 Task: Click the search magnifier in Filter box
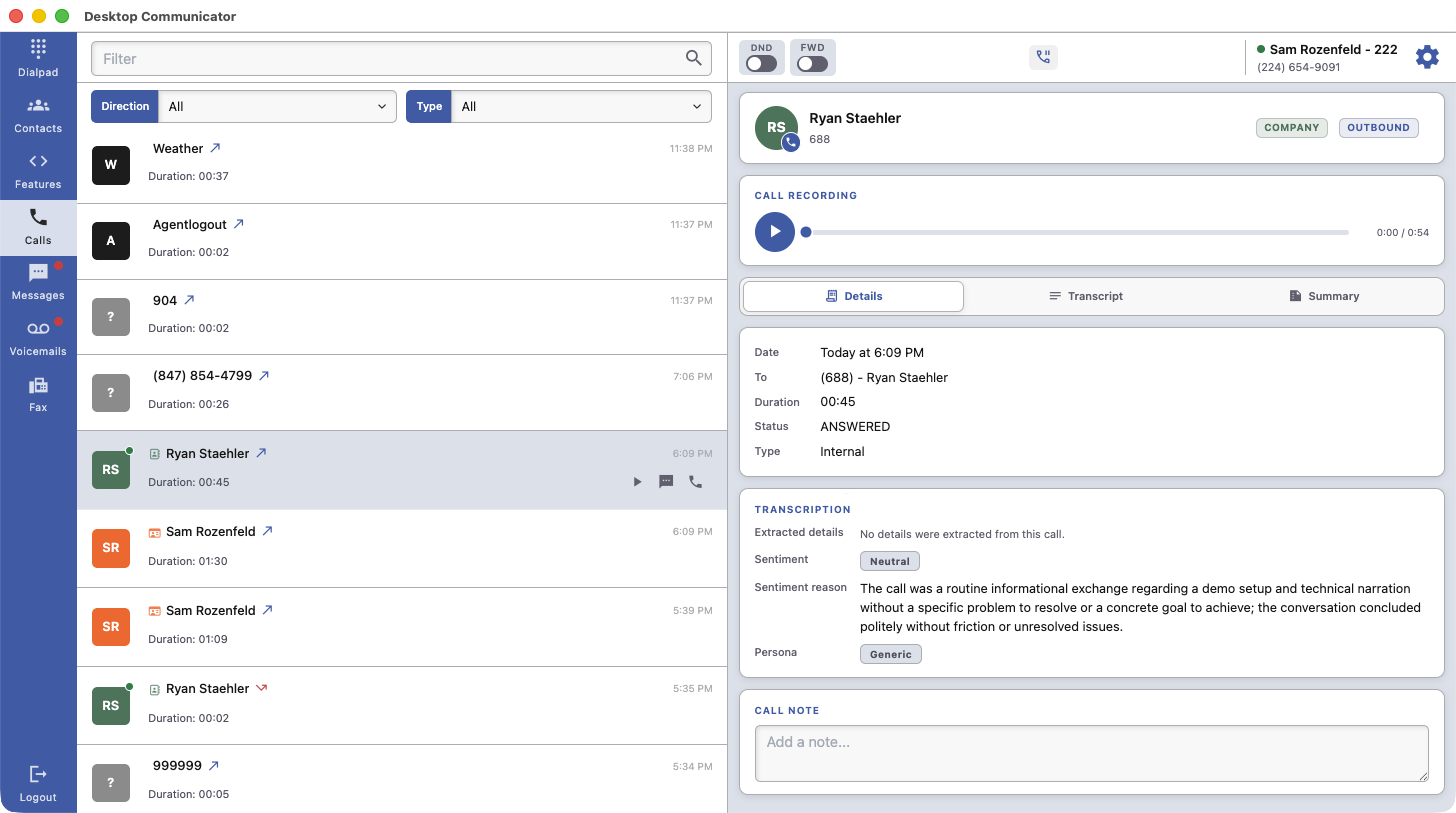tap(694, 58)
